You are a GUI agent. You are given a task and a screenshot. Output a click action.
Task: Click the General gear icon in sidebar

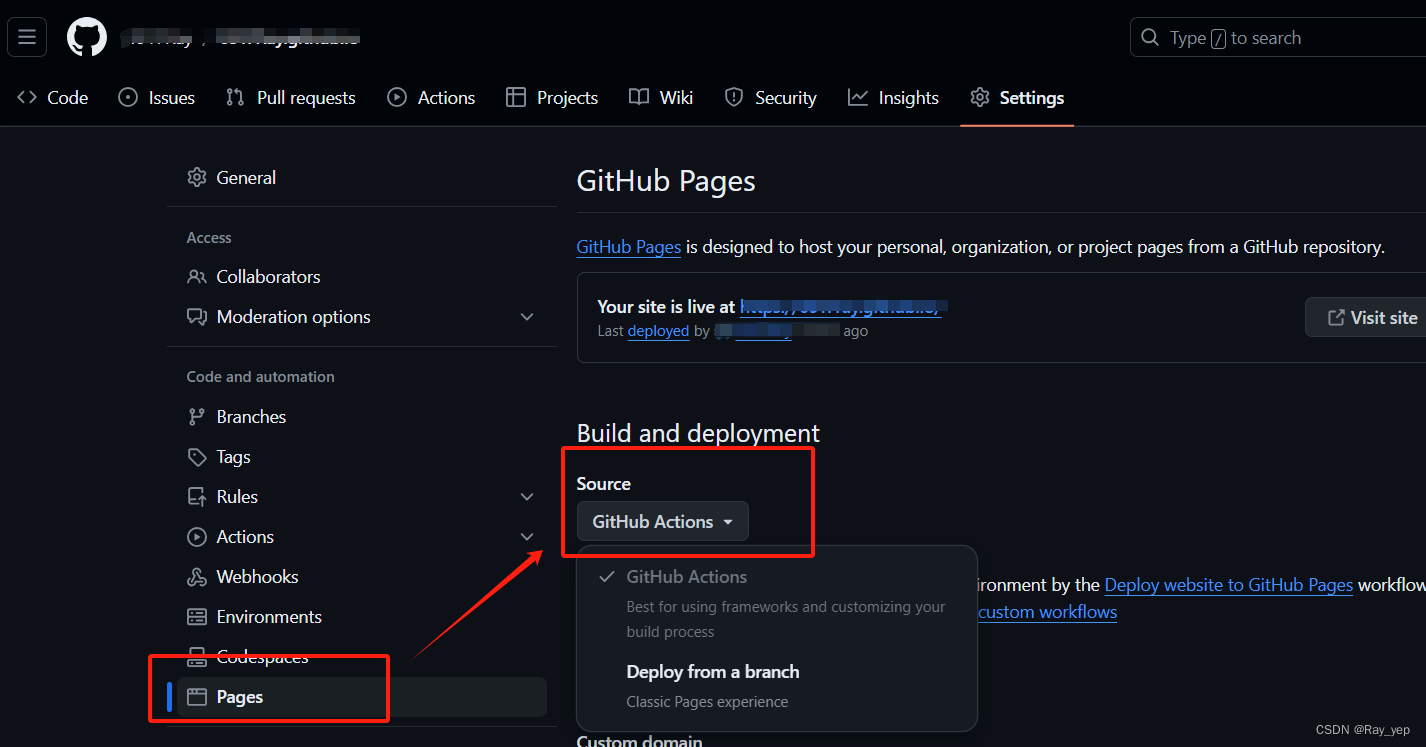[197, 177]
